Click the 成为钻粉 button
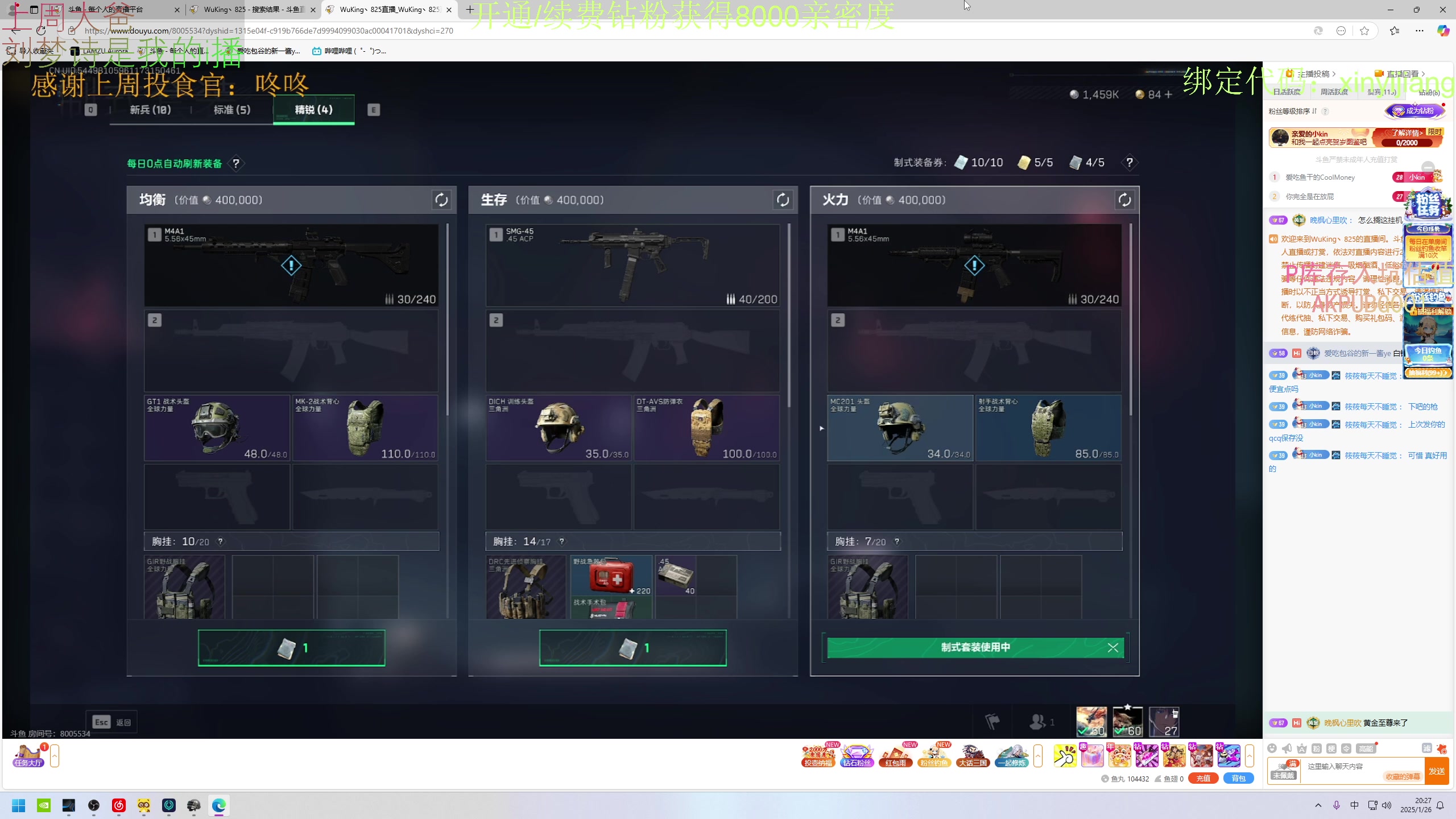This screenshot has height=819, width=1456. pos(1415,111)
